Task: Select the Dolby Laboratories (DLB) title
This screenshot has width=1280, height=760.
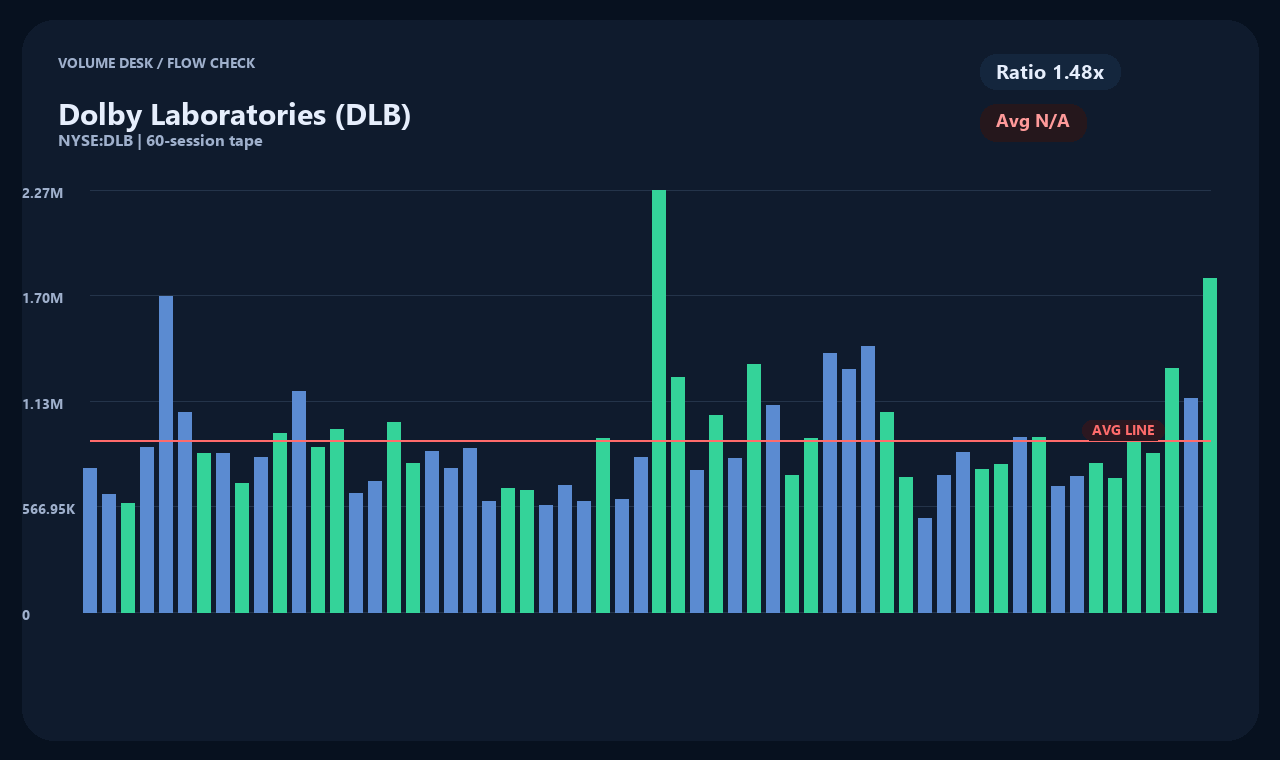Action: pyautogui.click(x=235, y=114)
